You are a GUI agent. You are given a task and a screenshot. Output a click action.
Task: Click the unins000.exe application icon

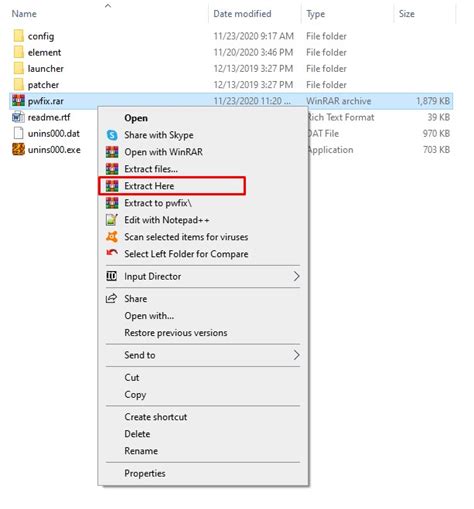coord(19,149)
